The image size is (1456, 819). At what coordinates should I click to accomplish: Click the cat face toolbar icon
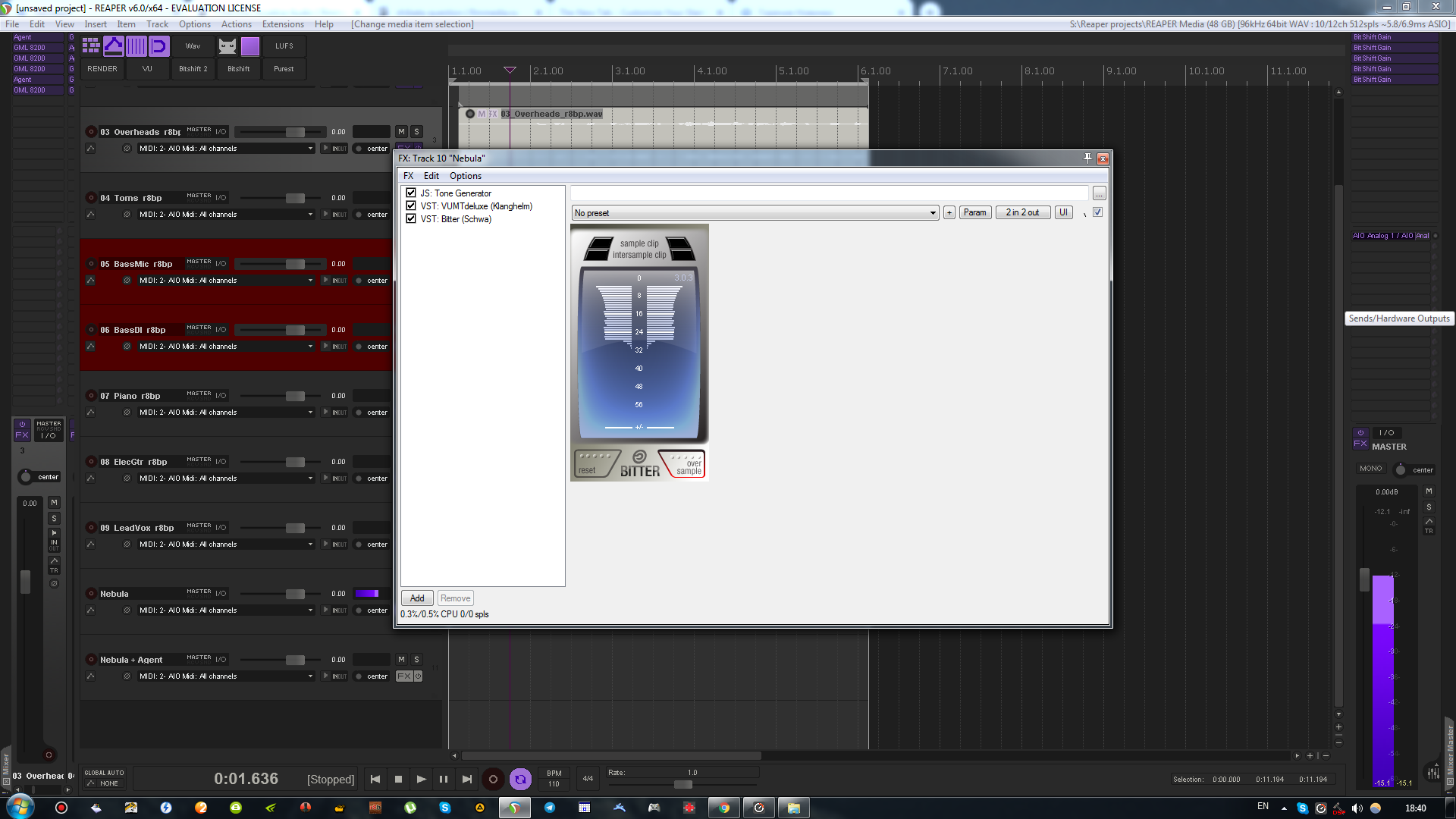click(227, 46)
